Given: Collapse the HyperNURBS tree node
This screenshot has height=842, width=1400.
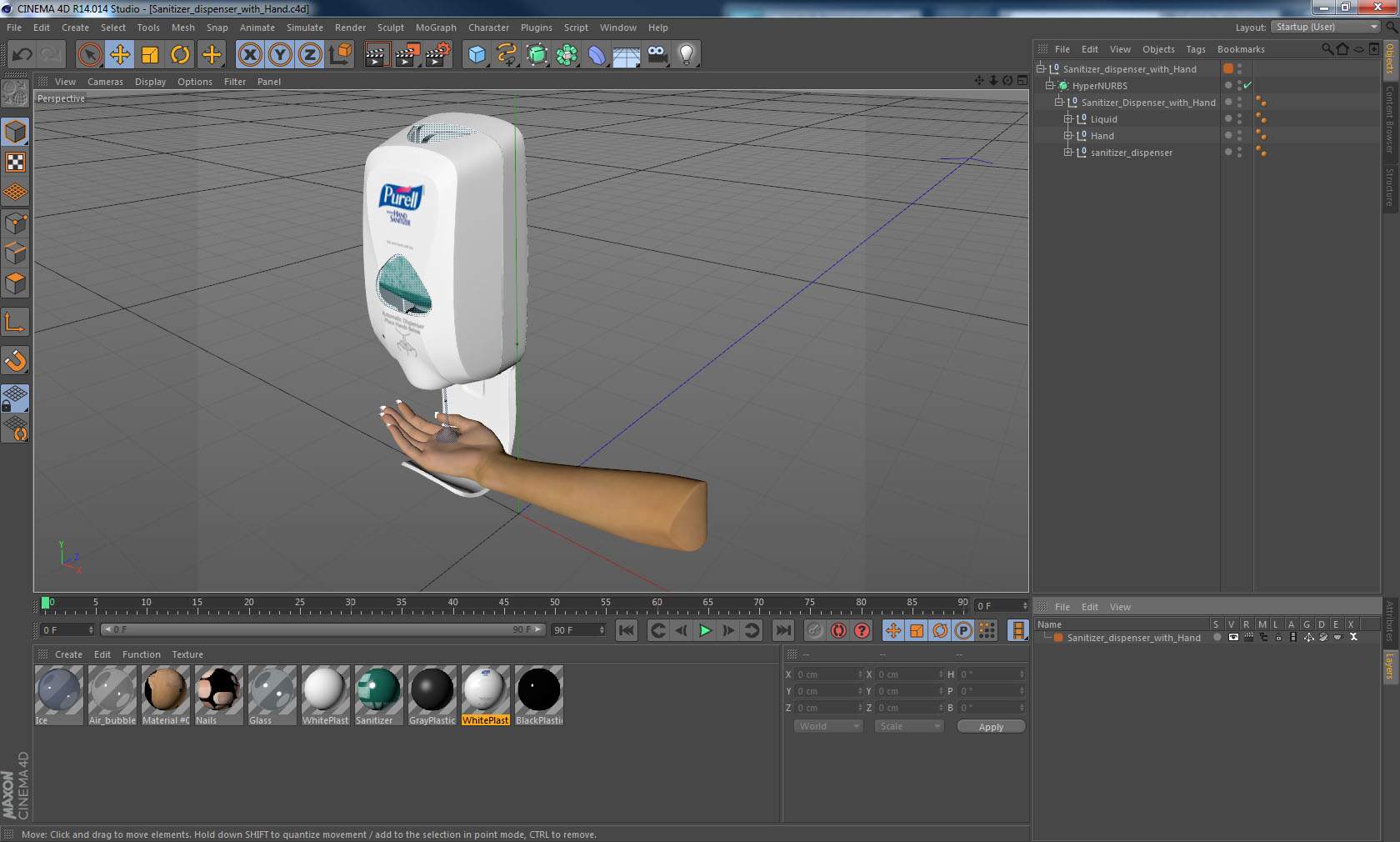Looking at the screenshot, I should 1050,86.
